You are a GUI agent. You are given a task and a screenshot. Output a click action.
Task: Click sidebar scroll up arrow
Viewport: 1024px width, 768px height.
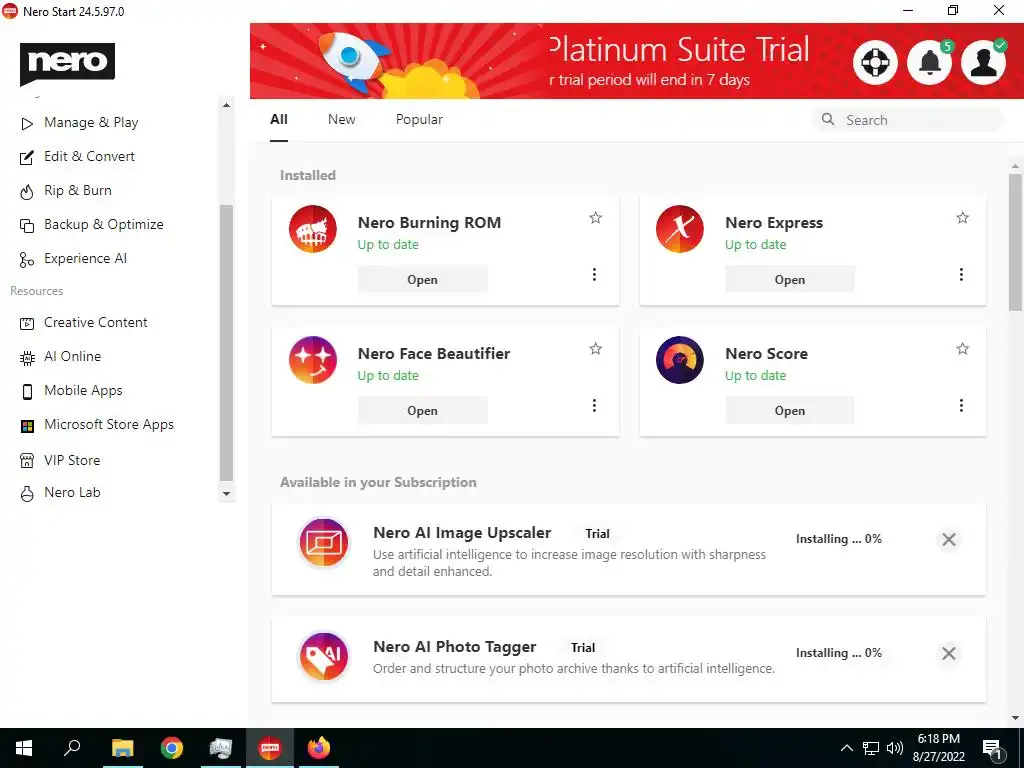(227, 105)
